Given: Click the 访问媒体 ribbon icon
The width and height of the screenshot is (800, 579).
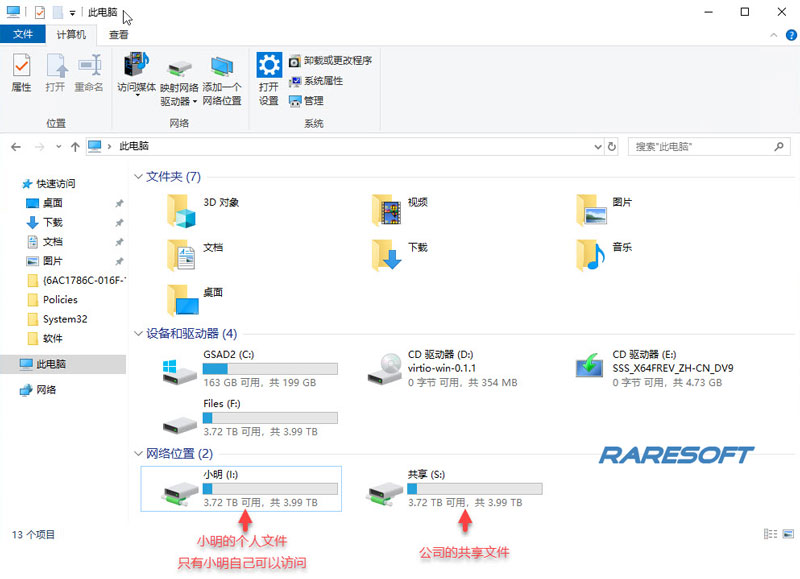Looking at the screenshot, I should point(134,68).
